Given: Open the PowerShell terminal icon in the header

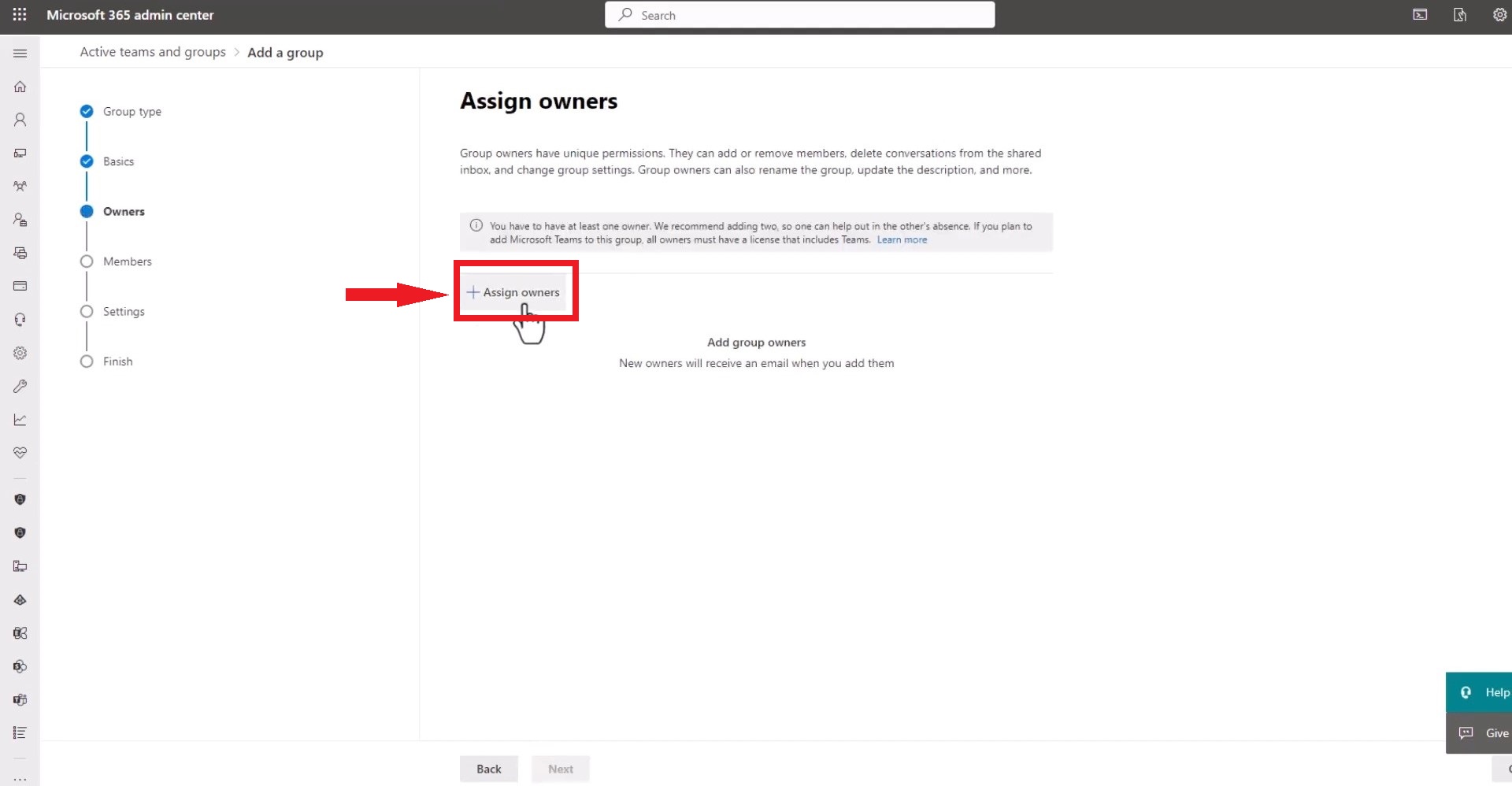Looking at the screenshot, I should 1420,14.
